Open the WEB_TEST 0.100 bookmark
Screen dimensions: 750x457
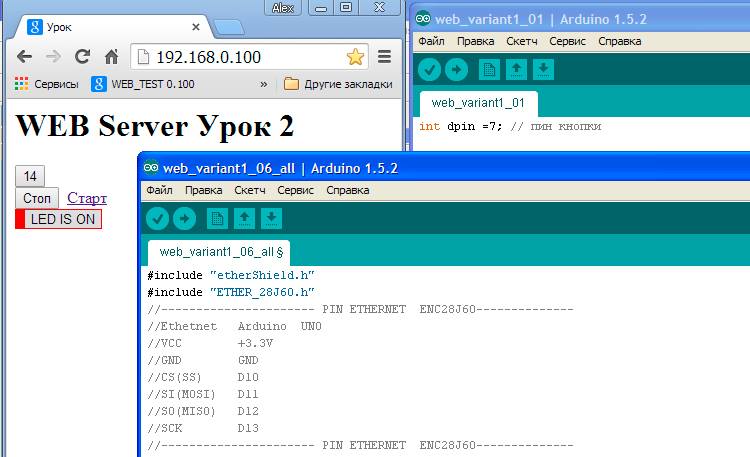[x=143, y=84]
